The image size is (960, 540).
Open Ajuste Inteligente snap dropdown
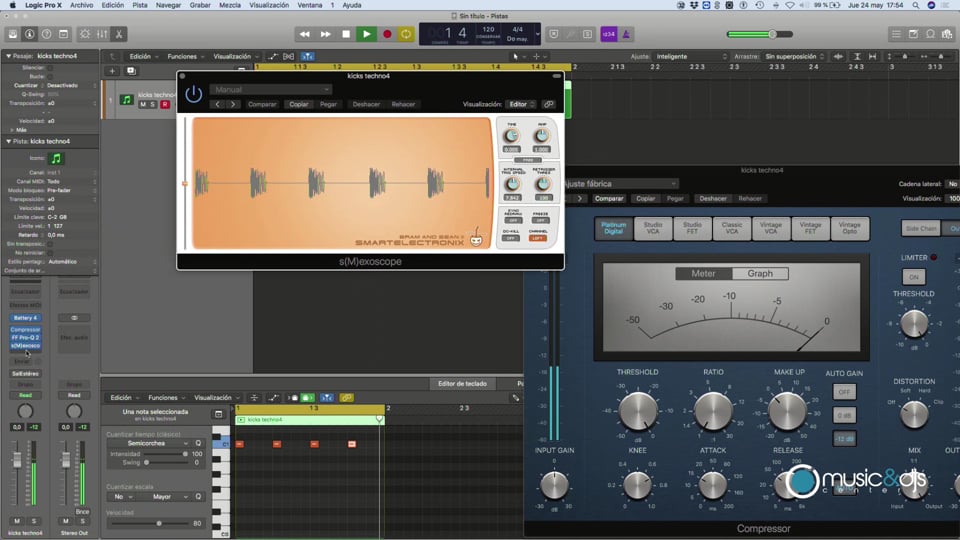pos(691,56)
